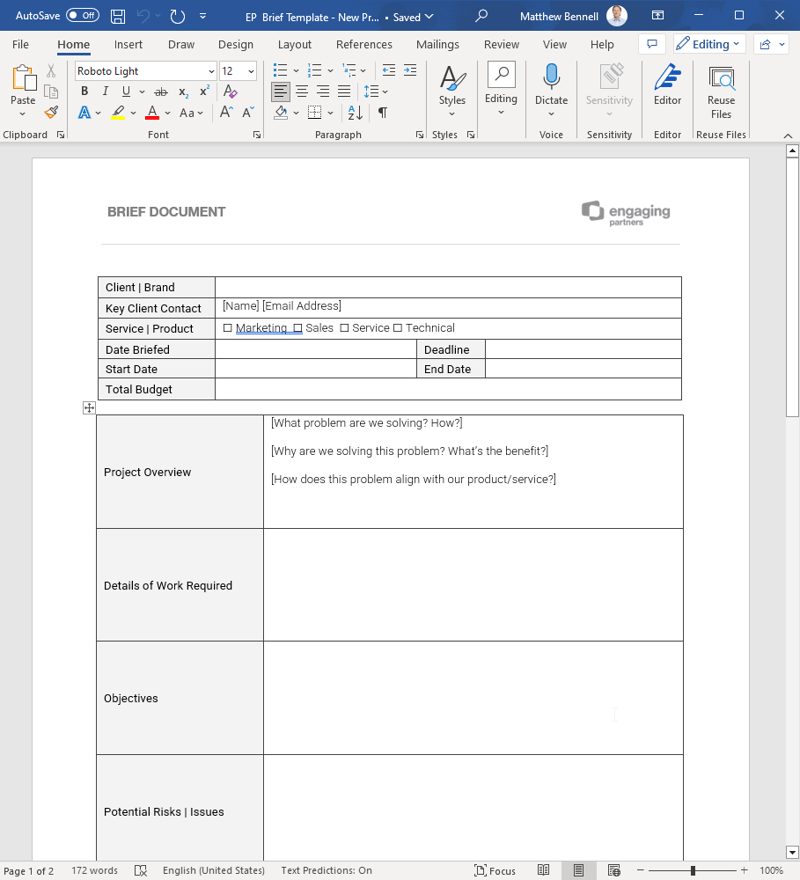The height and width of the screenshot is (880, 800).
Task: Select the Format Painter brush
Action: point(51,113)
